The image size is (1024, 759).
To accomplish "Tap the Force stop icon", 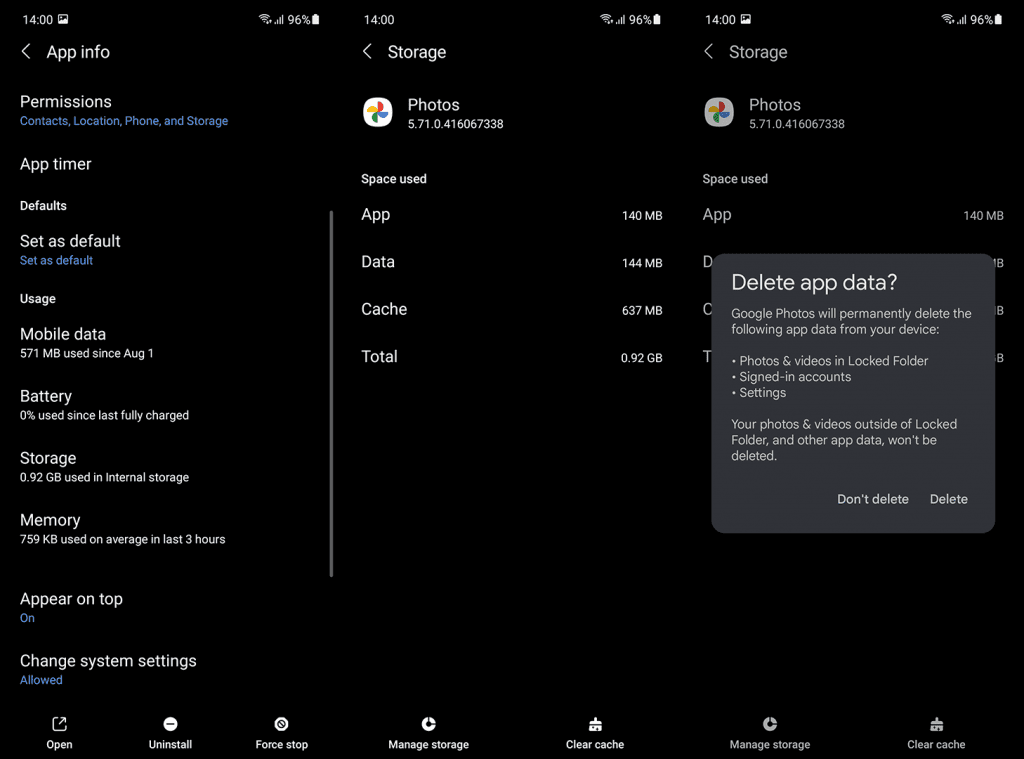I will [x=281, y=724].
